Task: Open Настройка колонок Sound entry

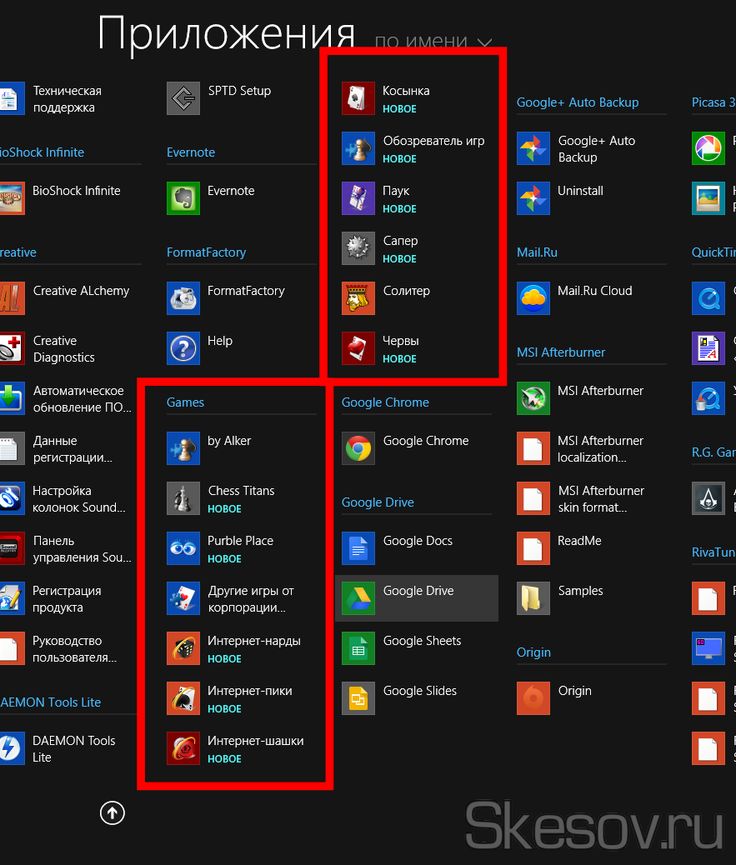Action: coord(63,498)
